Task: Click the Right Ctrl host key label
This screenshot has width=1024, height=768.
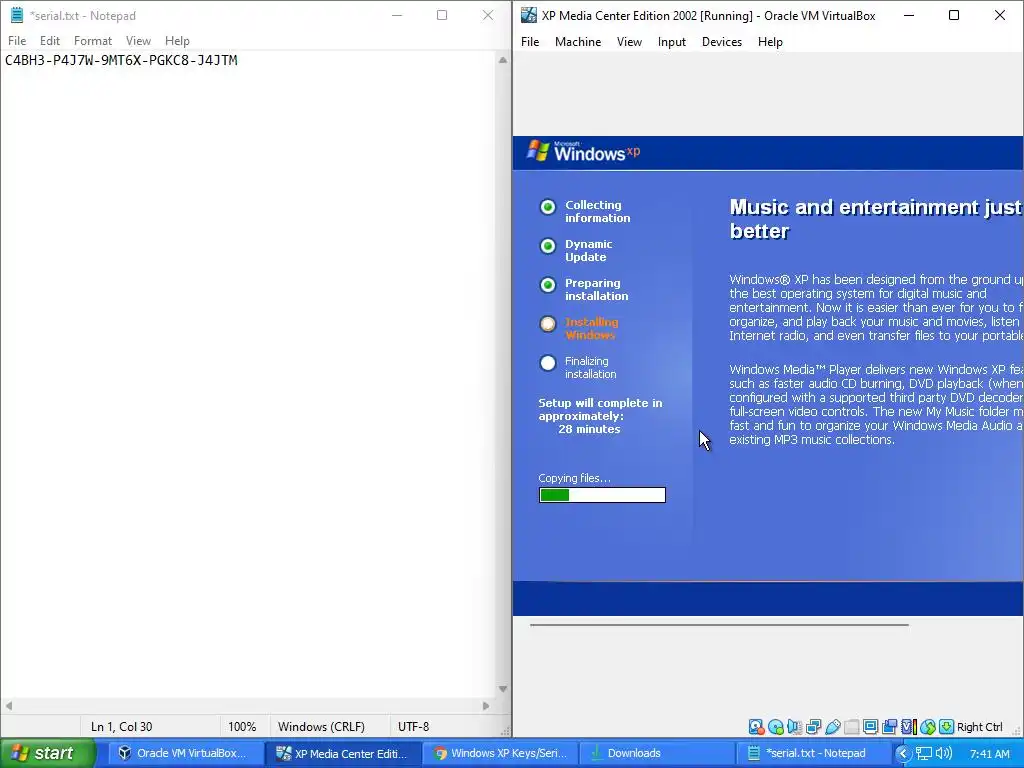Action: tap(980, 727)
